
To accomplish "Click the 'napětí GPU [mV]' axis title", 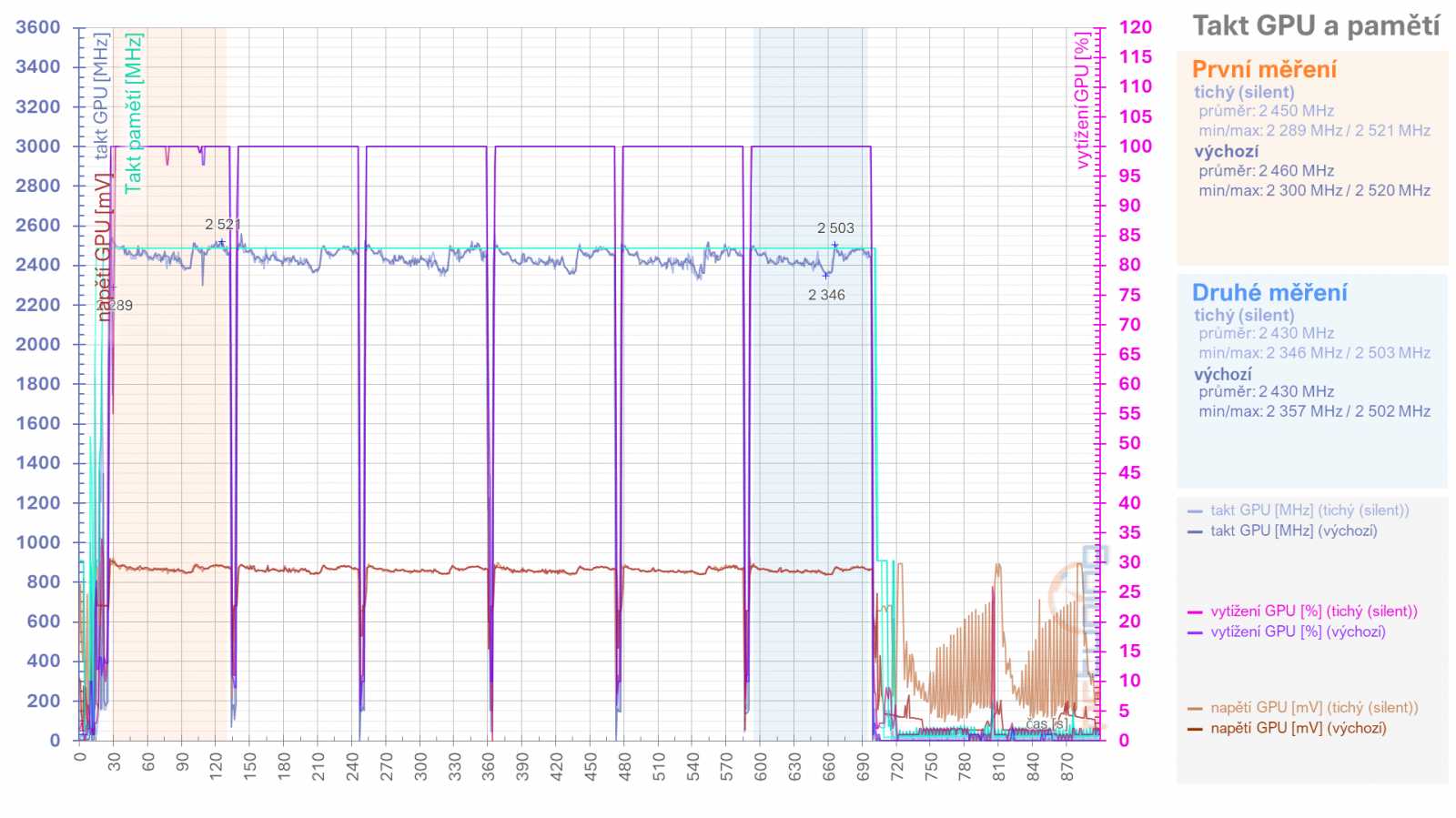I will [103, 247].
